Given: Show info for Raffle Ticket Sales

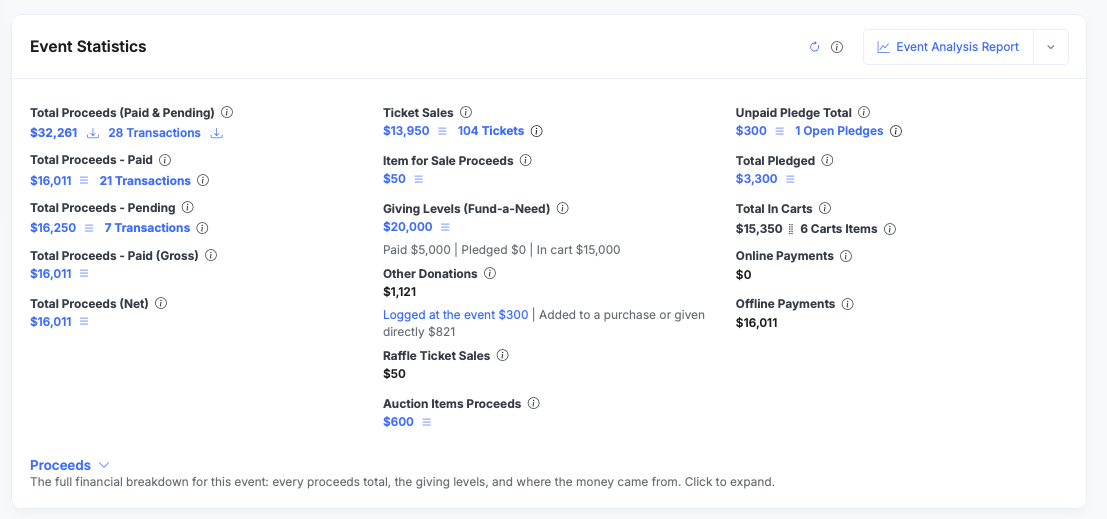Looking at the screenshot, I should (503, 356).
